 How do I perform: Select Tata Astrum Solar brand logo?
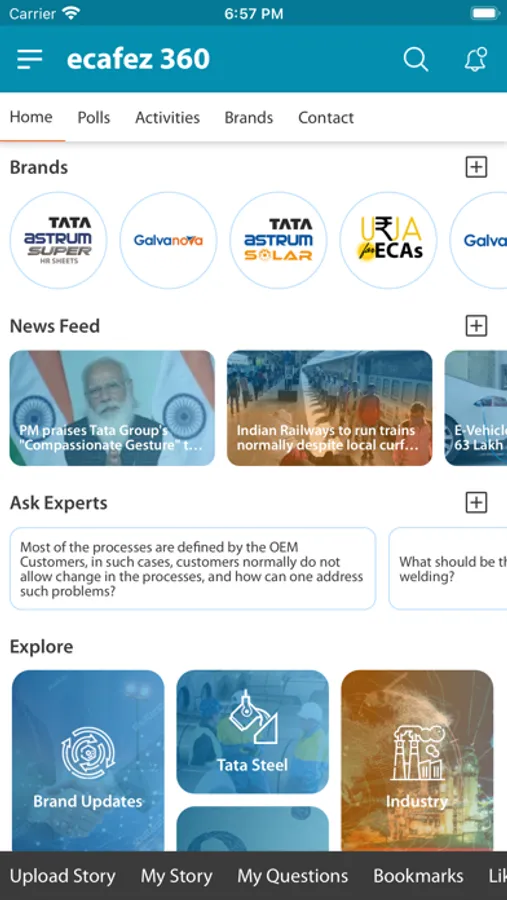(278, 240)
